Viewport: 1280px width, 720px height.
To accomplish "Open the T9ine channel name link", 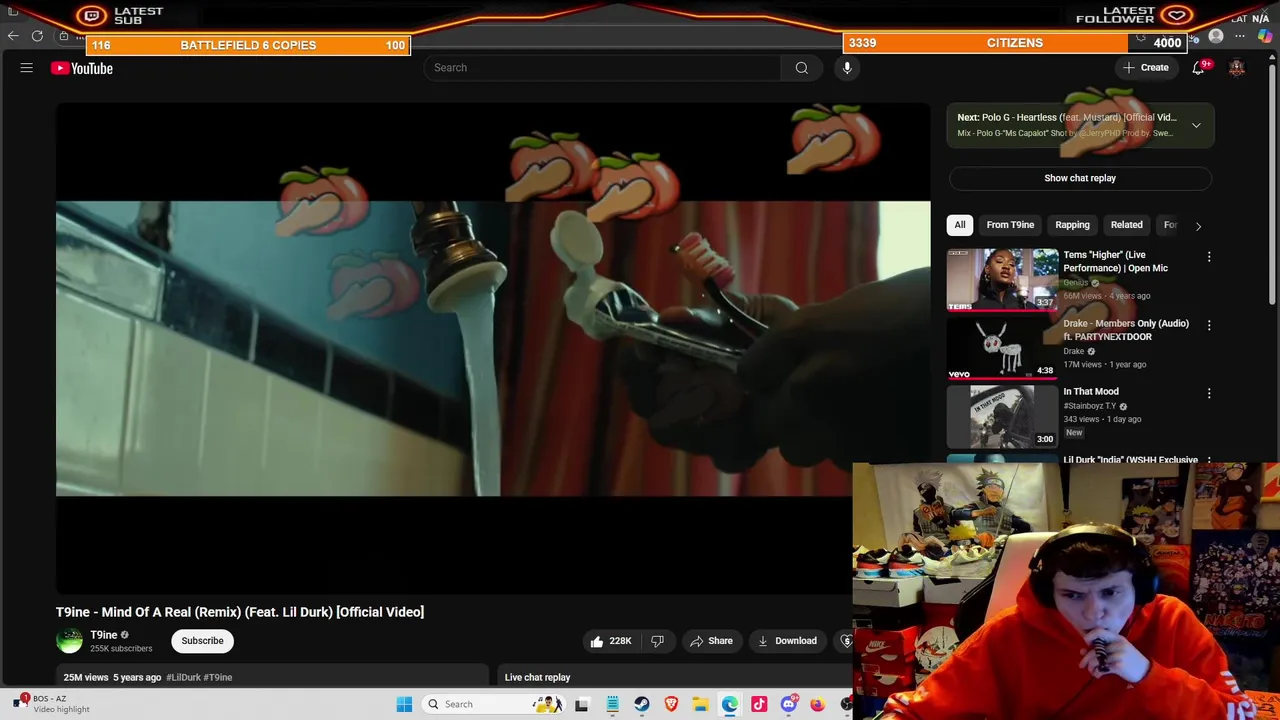I will (x=104, y=635).
